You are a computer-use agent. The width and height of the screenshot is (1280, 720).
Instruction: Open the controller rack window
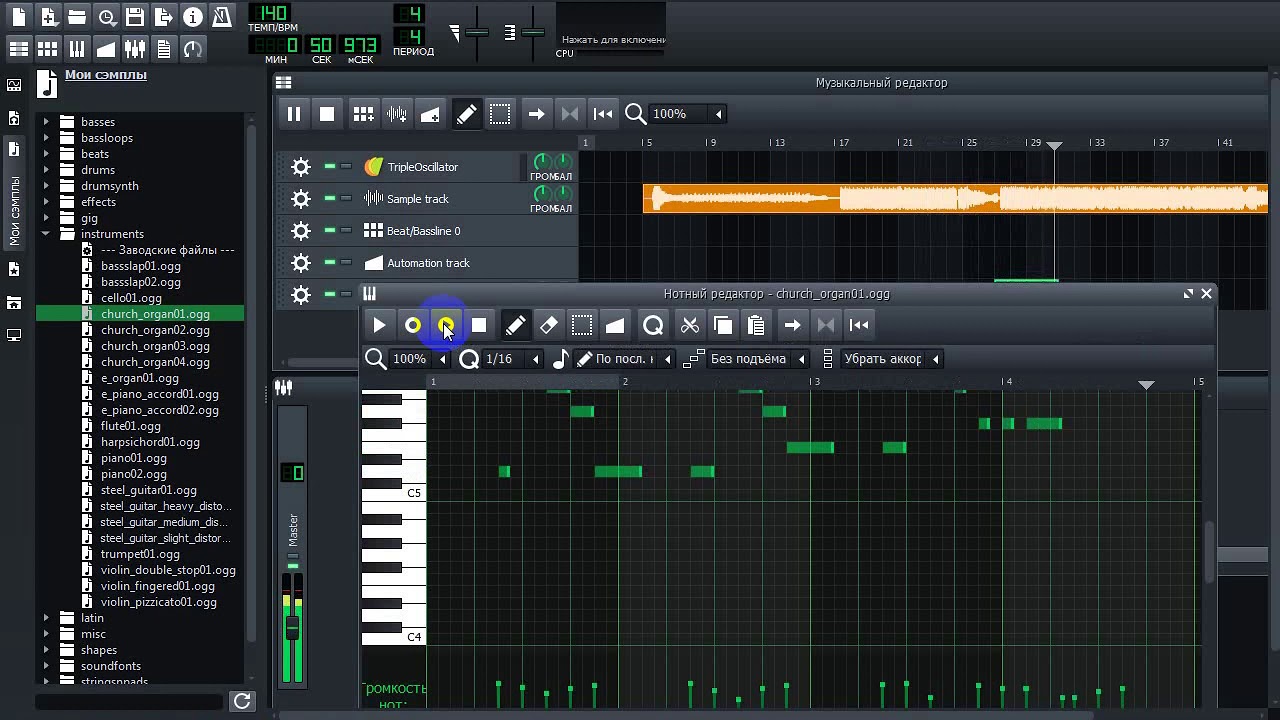193,48
